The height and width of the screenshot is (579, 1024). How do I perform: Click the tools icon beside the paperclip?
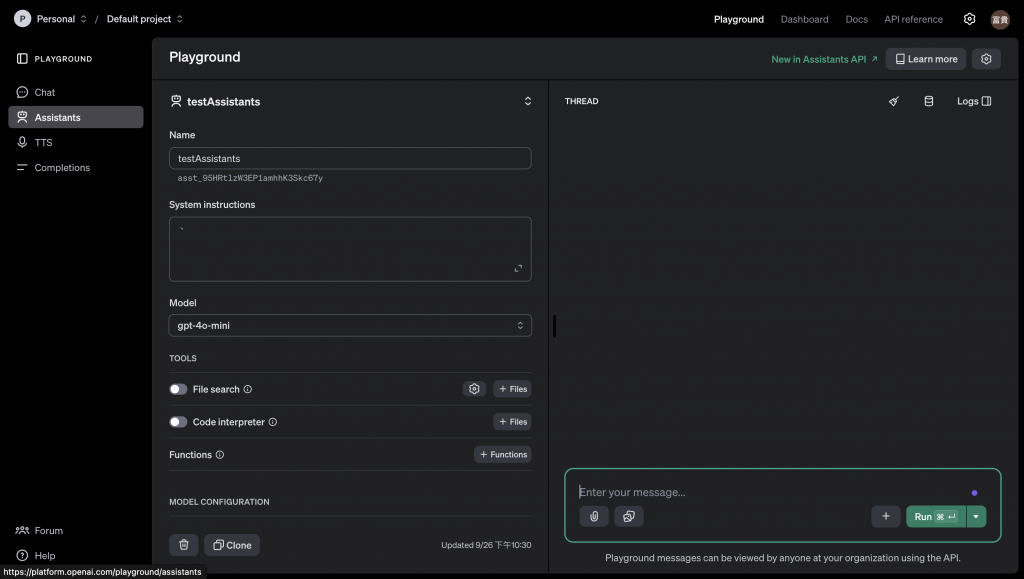[629, 516]
